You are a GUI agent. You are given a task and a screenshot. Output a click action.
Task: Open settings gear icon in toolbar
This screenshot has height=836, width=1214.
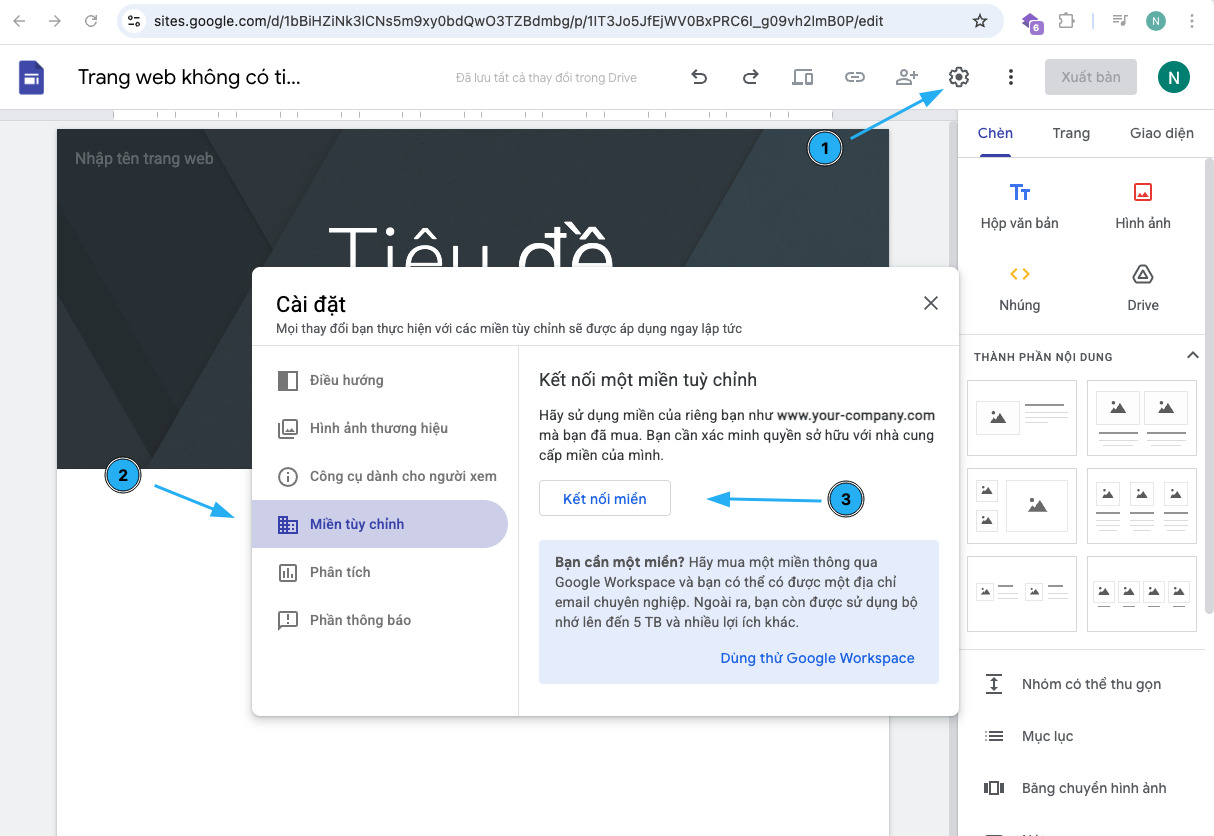click(x=959, y=77)
